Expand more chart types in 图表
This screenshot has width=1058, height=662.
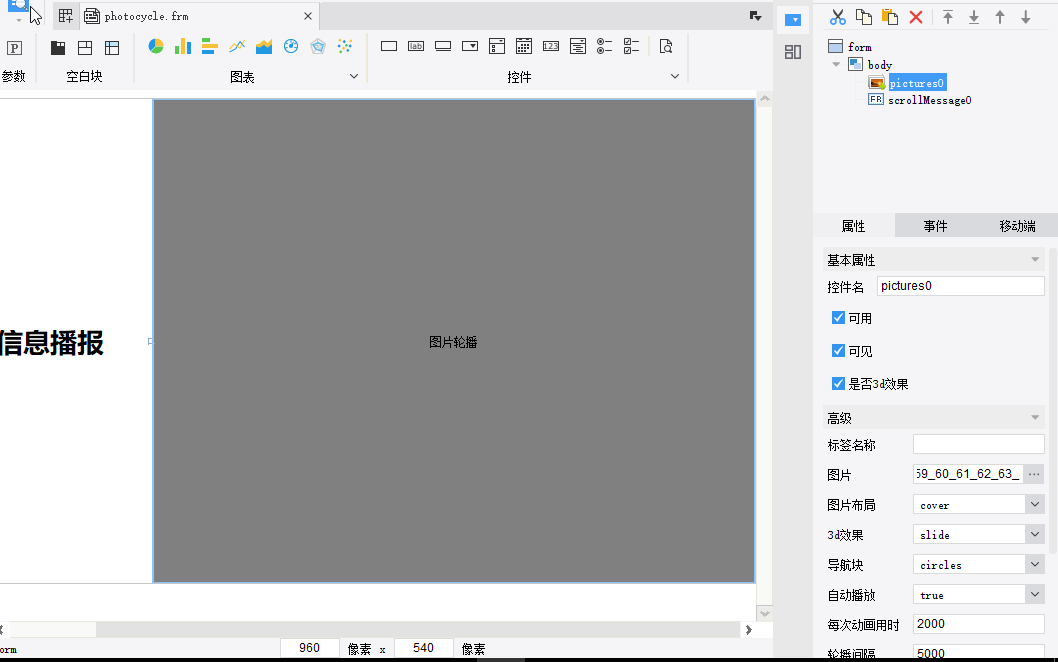point(354,76)
